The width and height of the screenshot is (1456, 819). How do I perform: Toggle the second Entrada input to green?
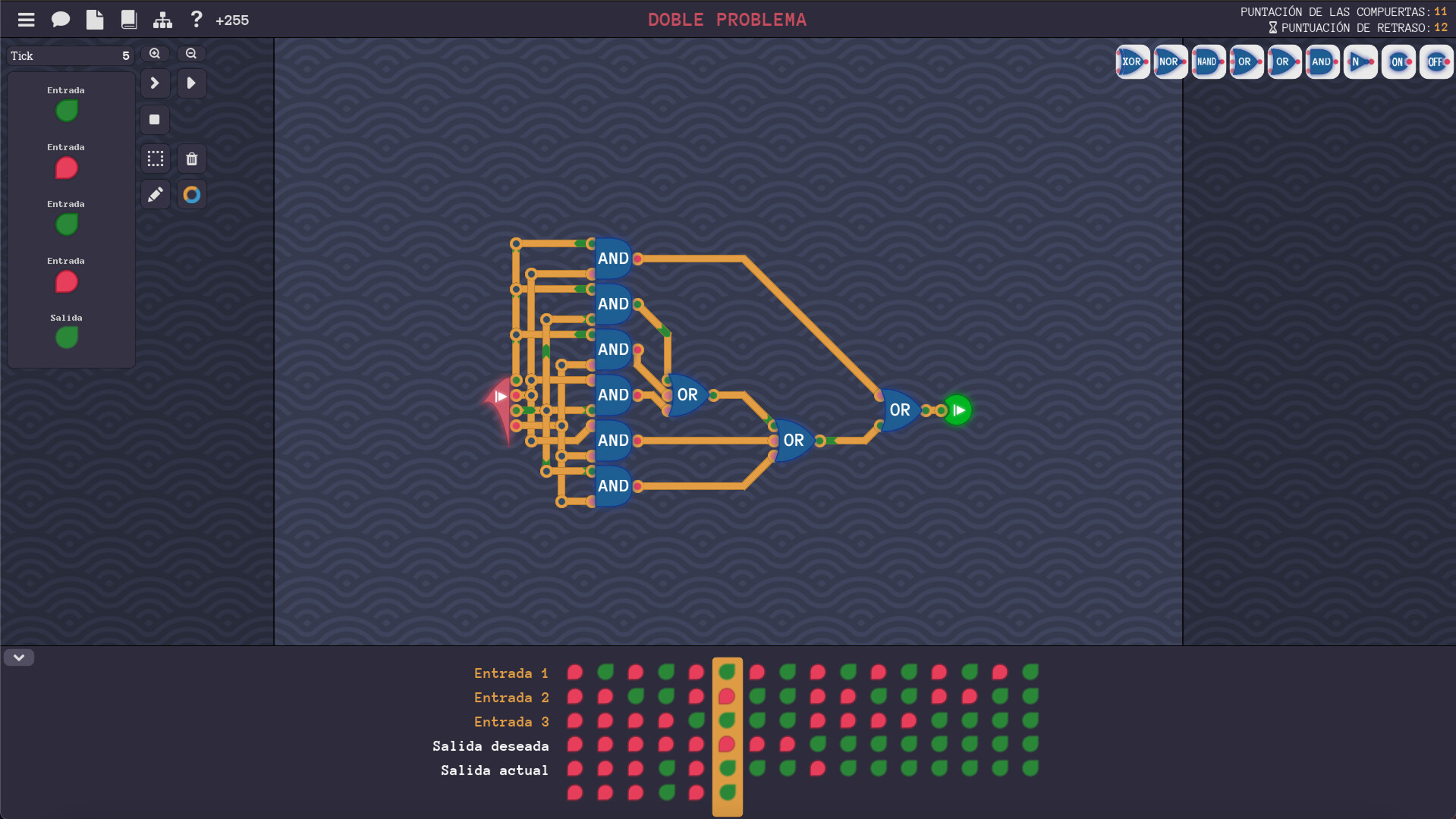point(66,168)
